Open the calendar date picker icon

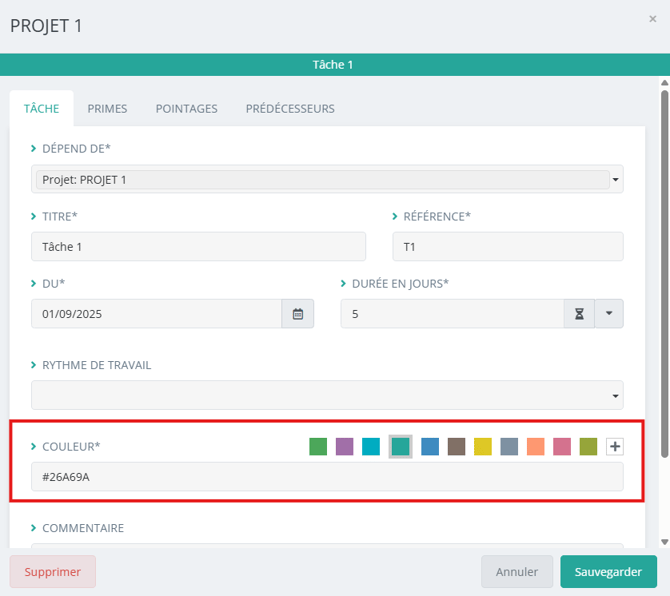(x=297, y=314)
